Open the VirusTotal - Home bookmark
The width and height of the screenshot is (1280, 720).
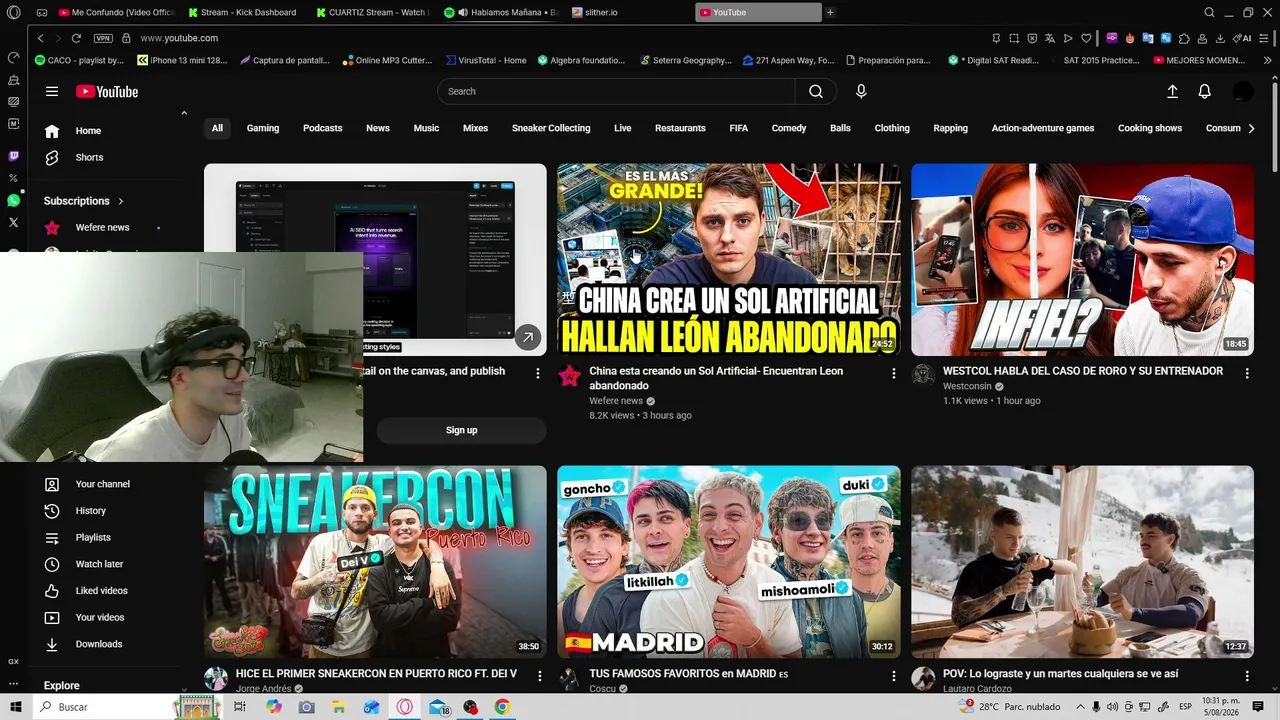tap(486, 60)
